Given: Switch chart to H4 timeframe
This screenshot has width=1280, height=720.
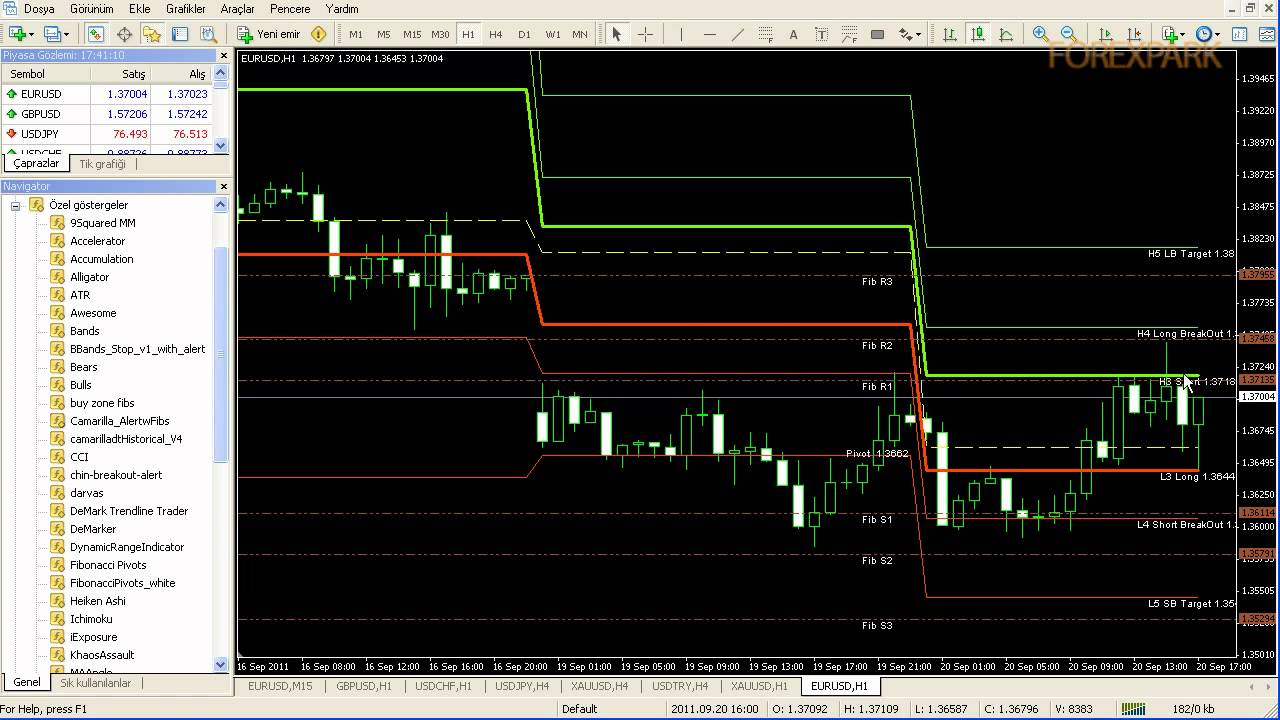Looking at the screenshot, I should tap(496, 34).
